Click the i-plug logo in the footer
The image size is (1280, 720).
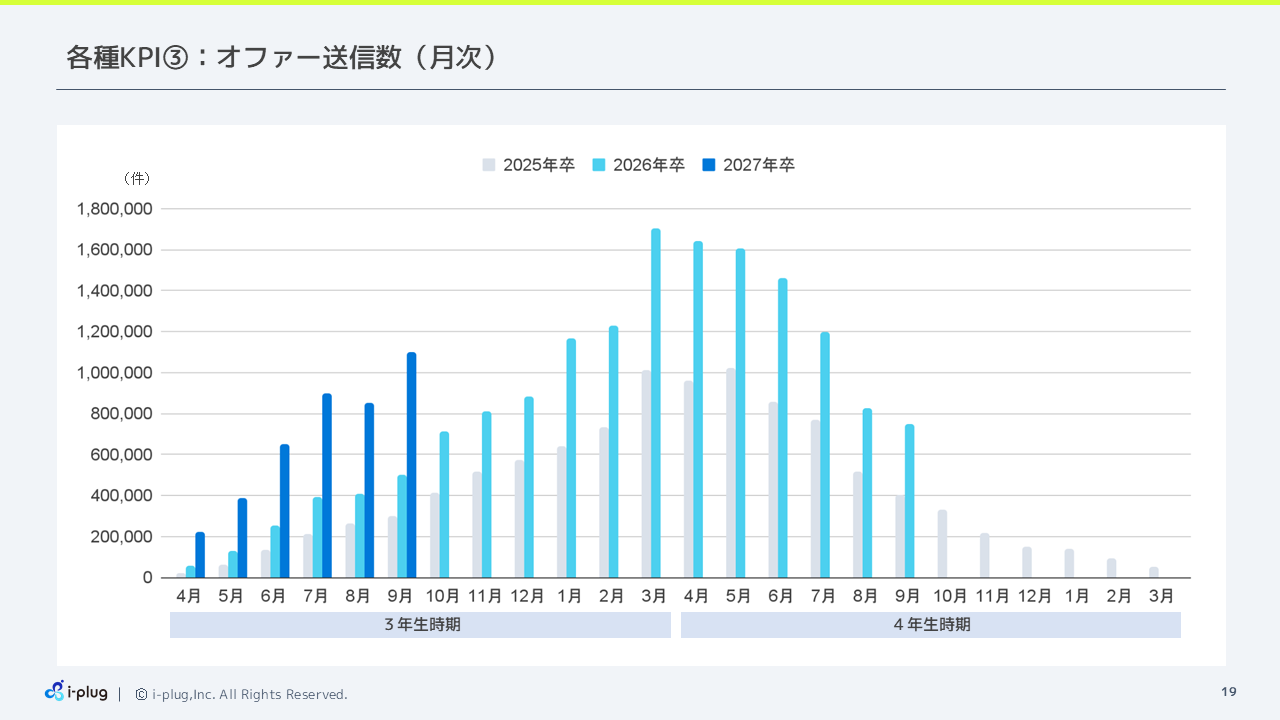(x=75, y=692)
